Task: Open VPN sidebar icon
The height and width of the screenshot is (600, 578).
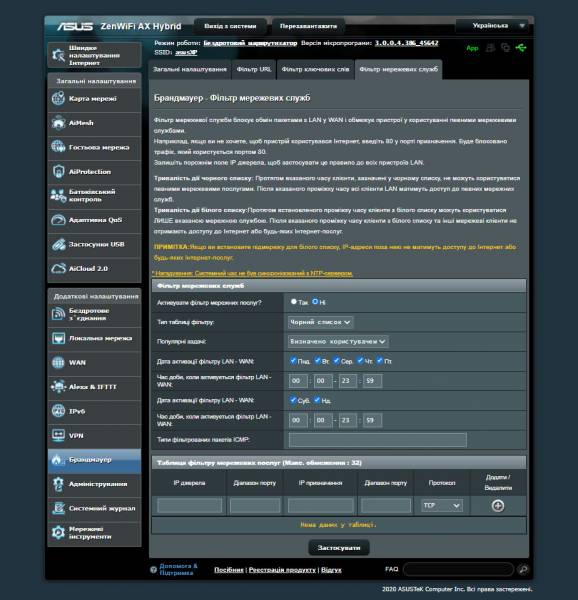Action: pyautogui.click(x=59, y=435)
